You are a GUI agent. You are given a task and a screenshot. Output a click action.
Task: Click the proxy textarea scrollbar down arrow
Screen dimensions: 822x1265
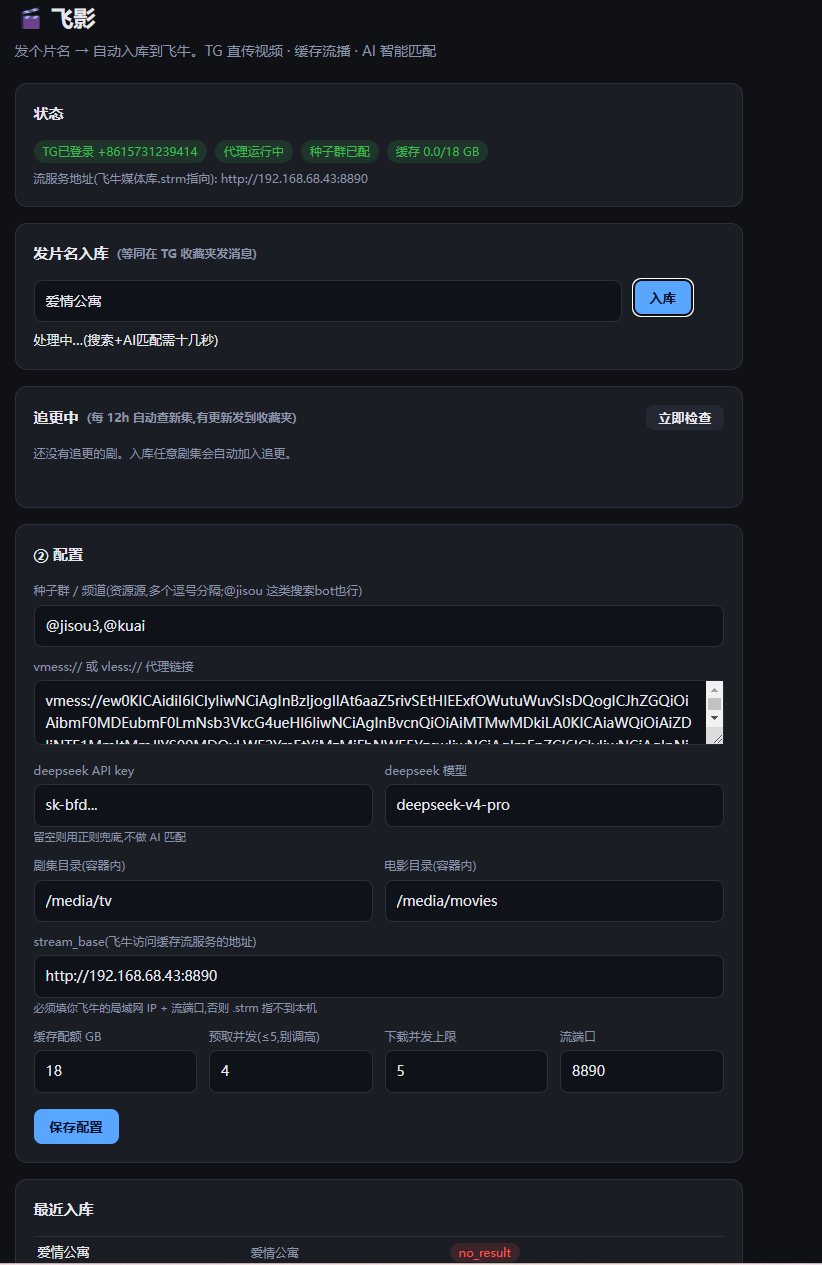tap(715, 718)
